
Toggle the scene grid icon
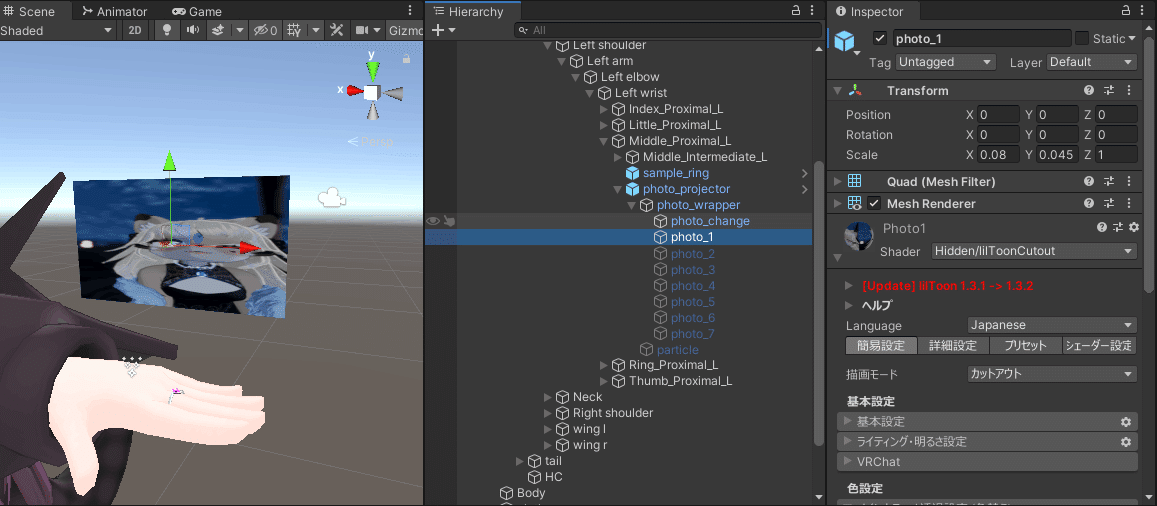pos(294,30)
